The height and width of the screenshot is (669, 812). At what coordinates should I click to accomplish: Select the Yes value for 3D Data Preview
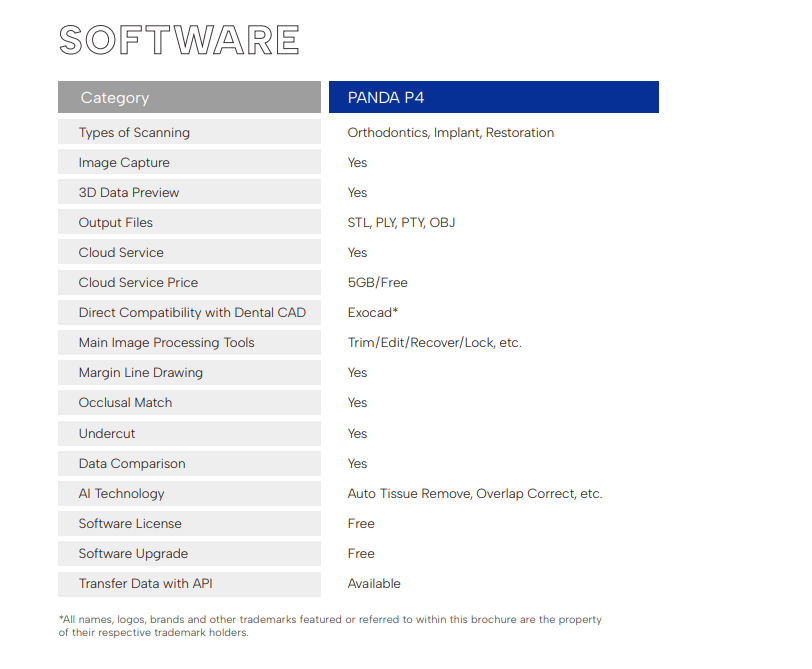point(357,193)
